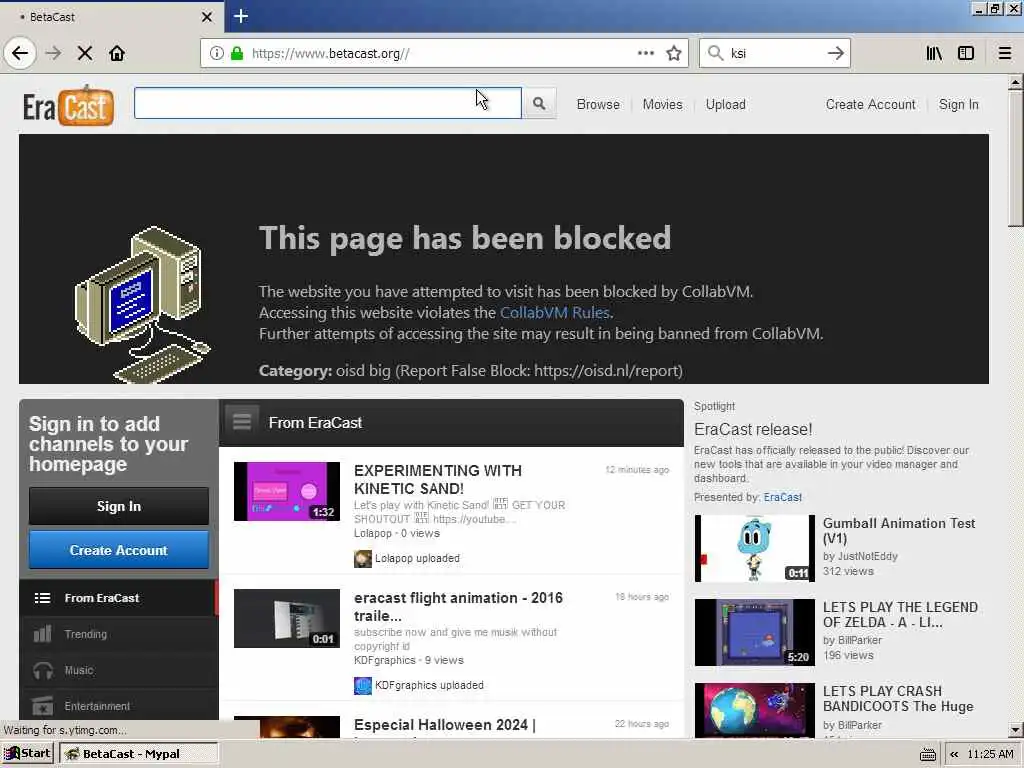Click the black Sign In sidebar button

pyautogui.click(x=119, y=506)
